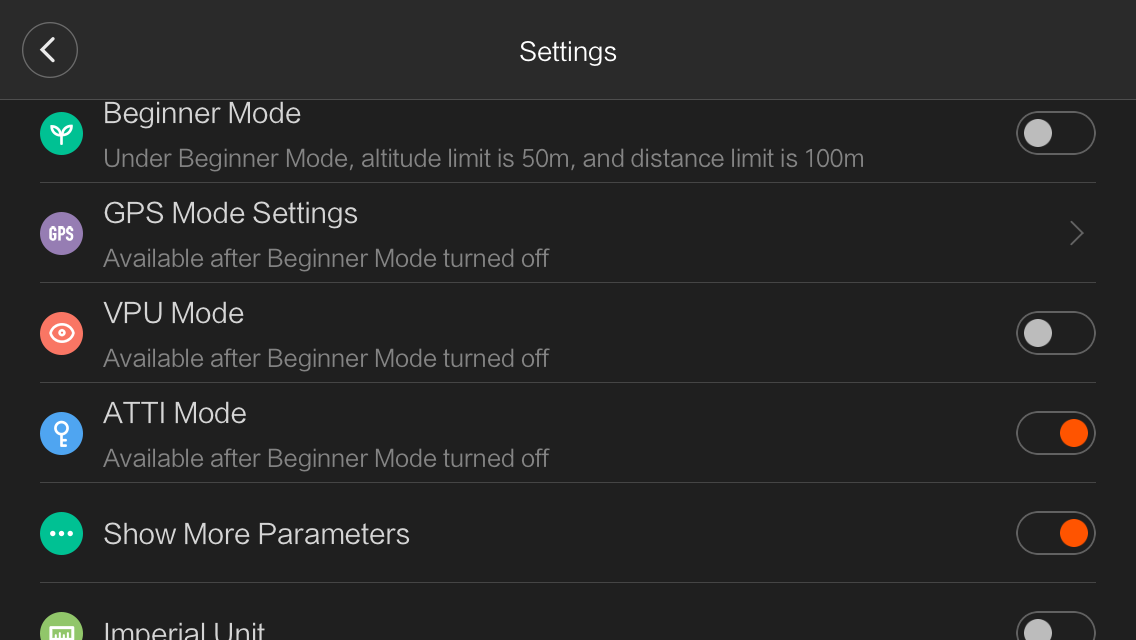Select the Beginner Mode title text
The height and width of the screenshot is (640, 1136).
tap(202, 114)
